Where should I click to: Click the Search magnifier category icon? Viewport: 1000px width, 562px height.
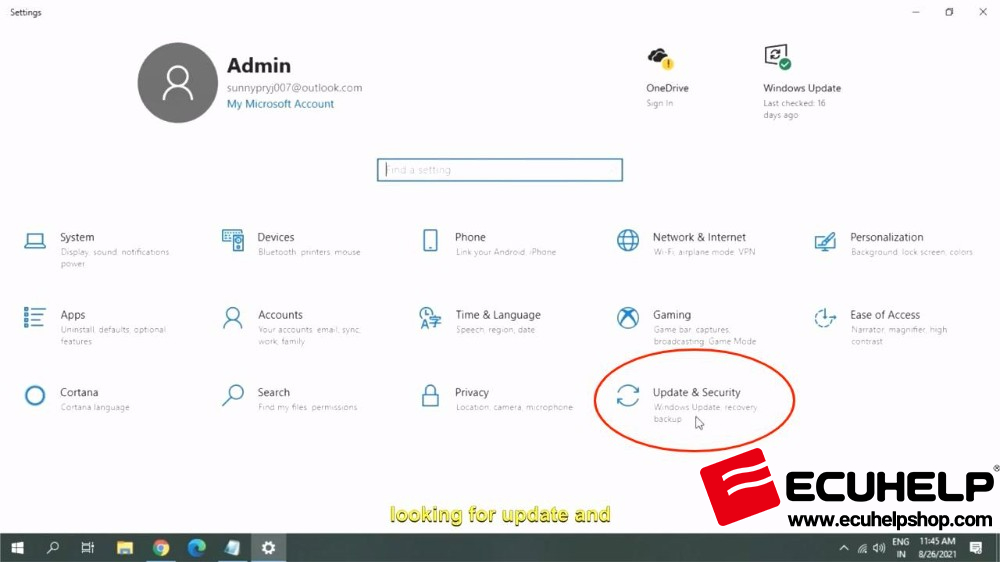pos(233,396)
